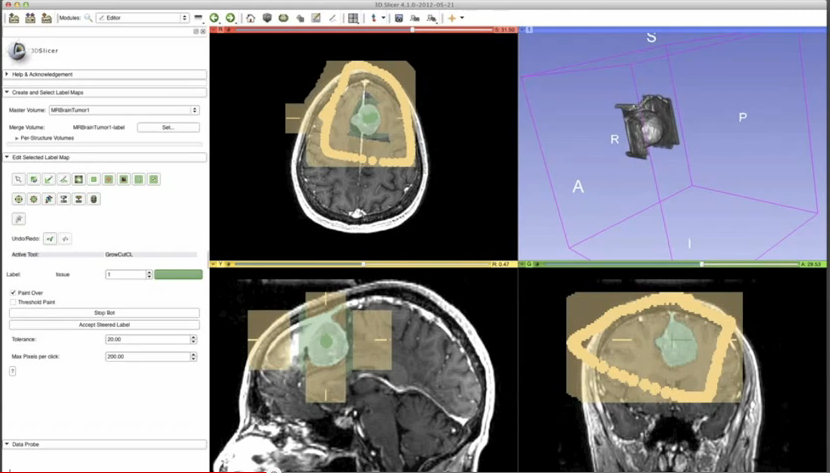Click the Set... merge volume button

point(167,128)
